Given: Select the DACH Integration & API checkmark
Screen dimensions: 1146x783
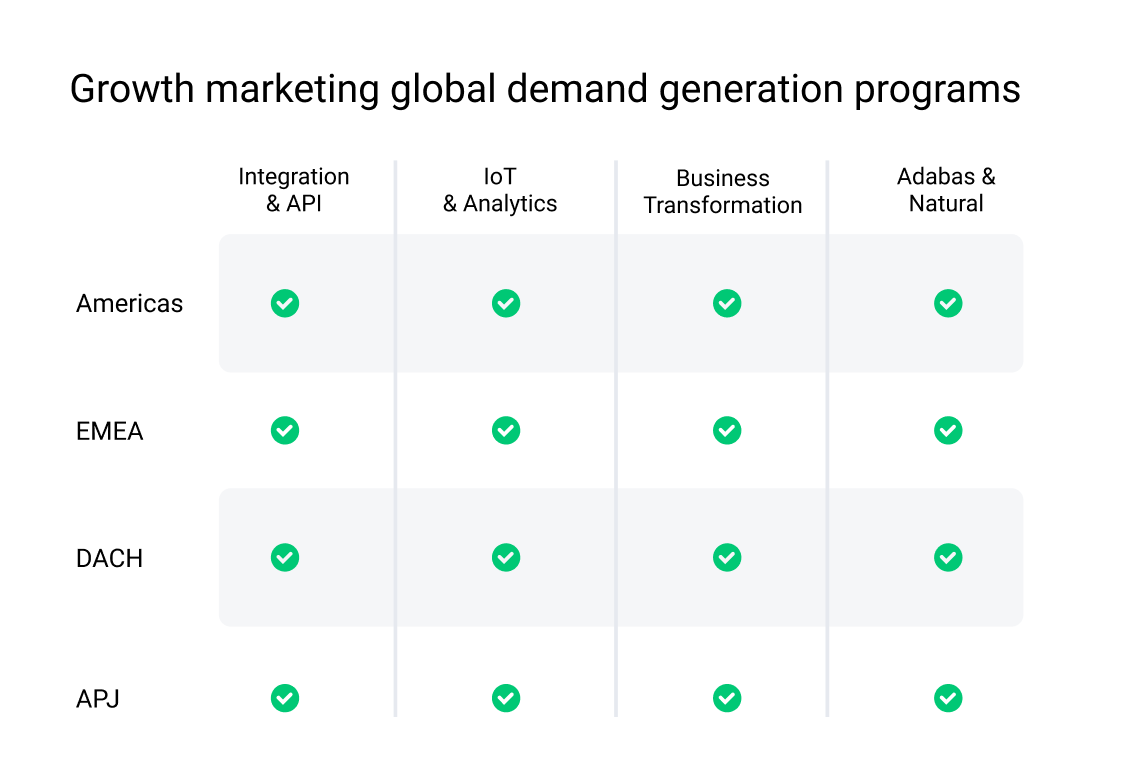Looking at the screenshot, I should pos(285,558).
